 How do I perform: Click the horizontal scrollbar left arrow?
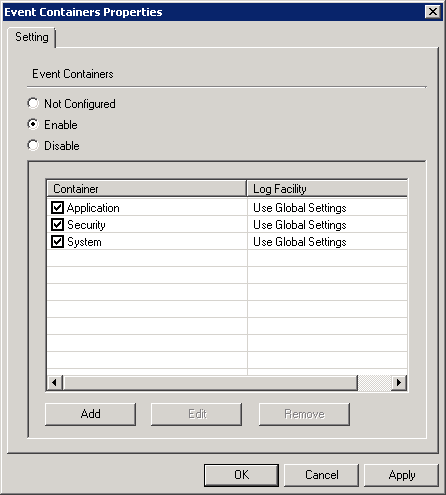click(54, 383)
